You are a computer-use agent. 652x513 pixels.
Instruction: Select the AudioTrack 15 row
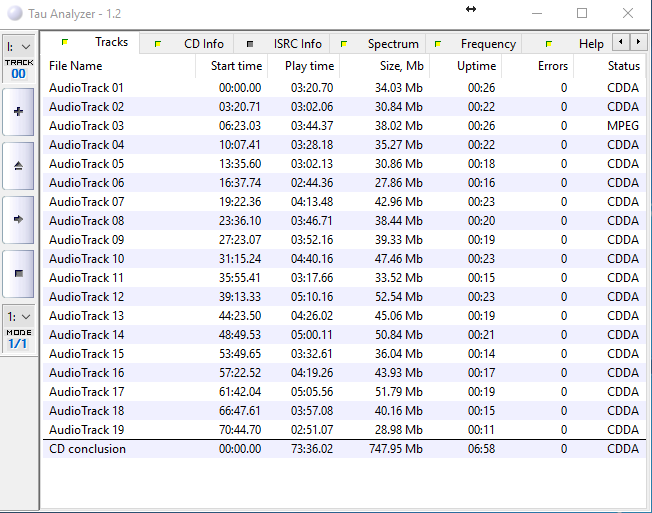pos(344,354)
